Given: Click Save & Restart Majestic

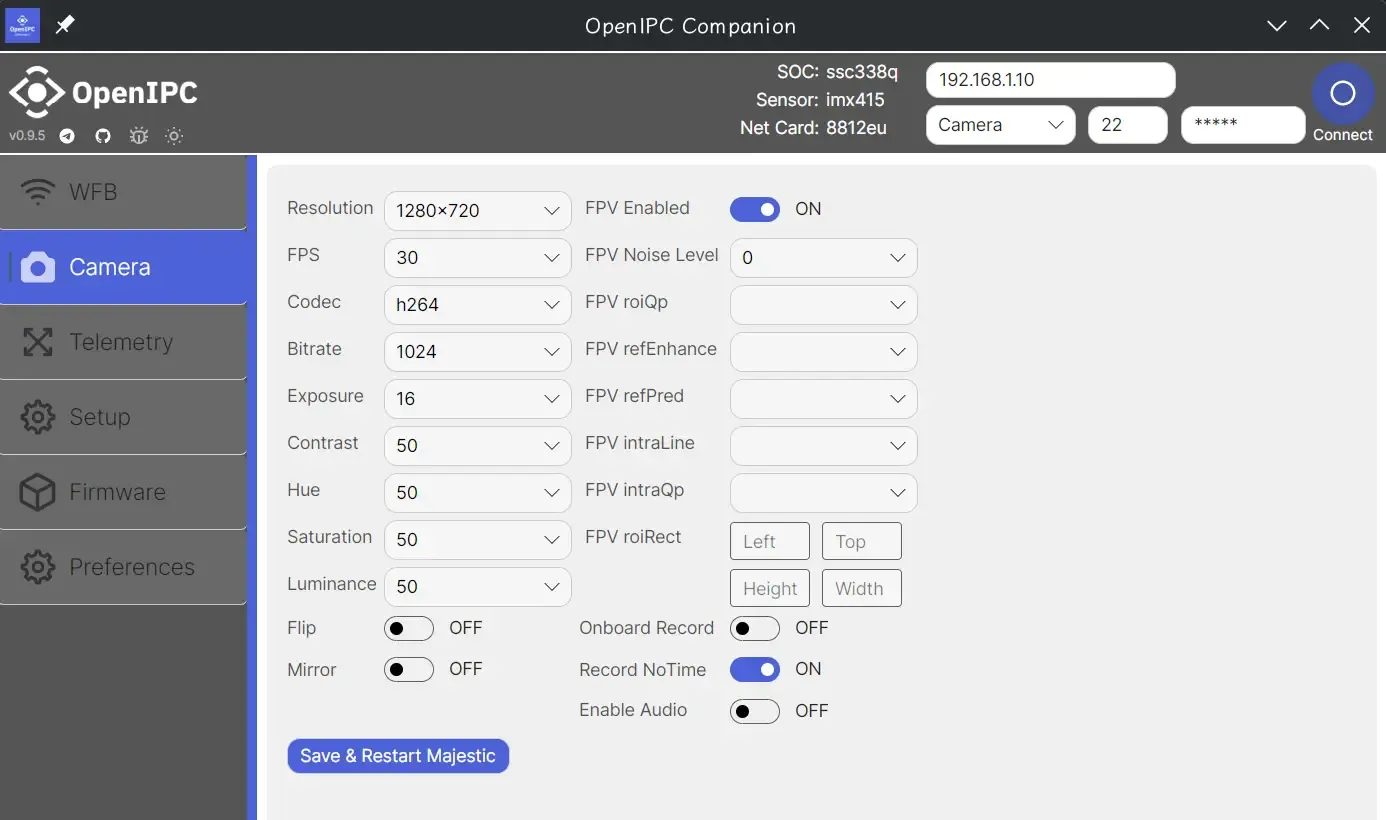Looking at the screenshot, I should point(398,756).
